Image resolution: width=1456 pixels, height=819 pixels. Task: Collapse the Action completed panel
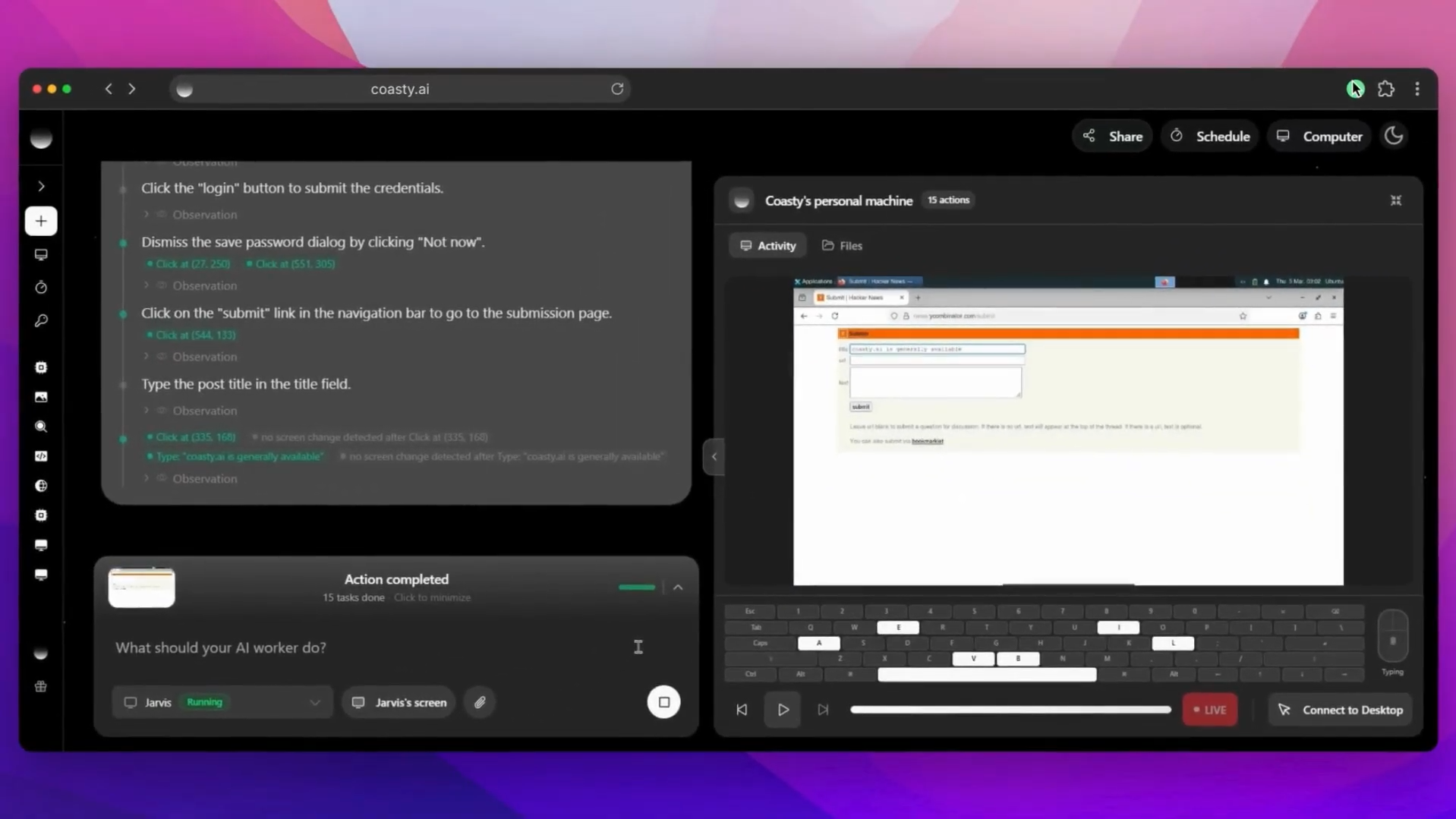pos(677,587)
